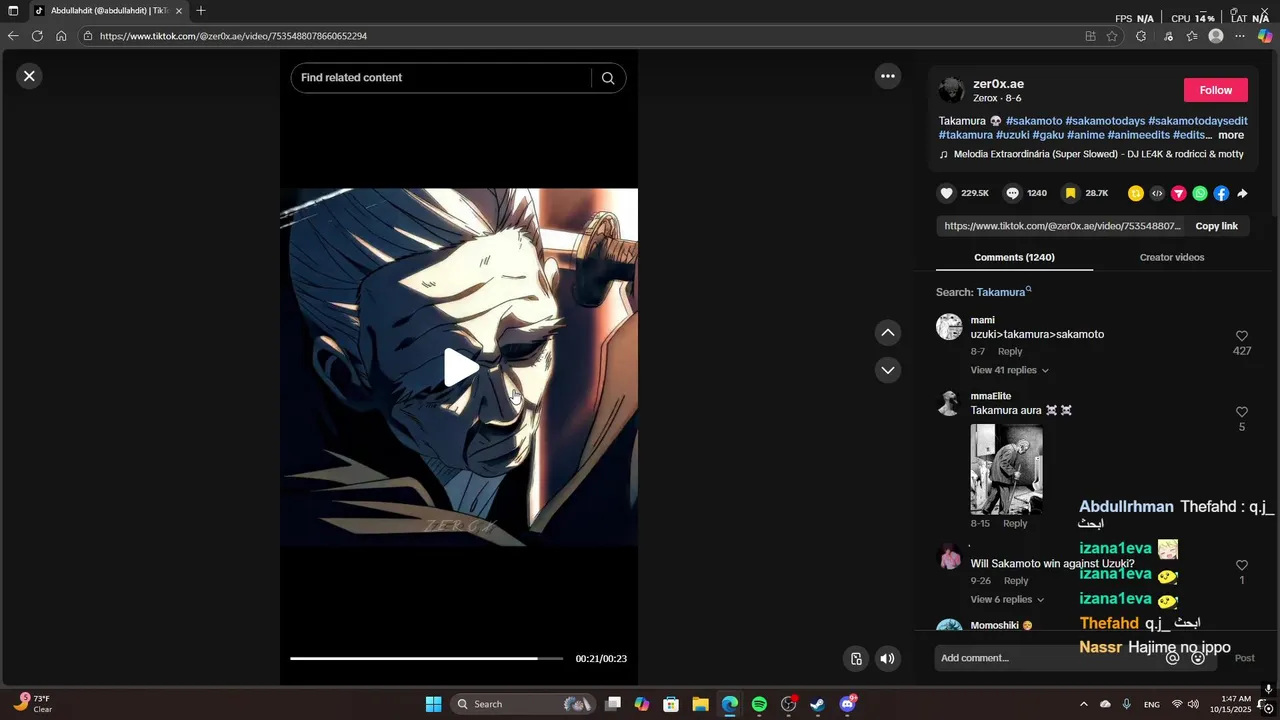
Task: Open more share options arrow
Action: [1242, 194]
